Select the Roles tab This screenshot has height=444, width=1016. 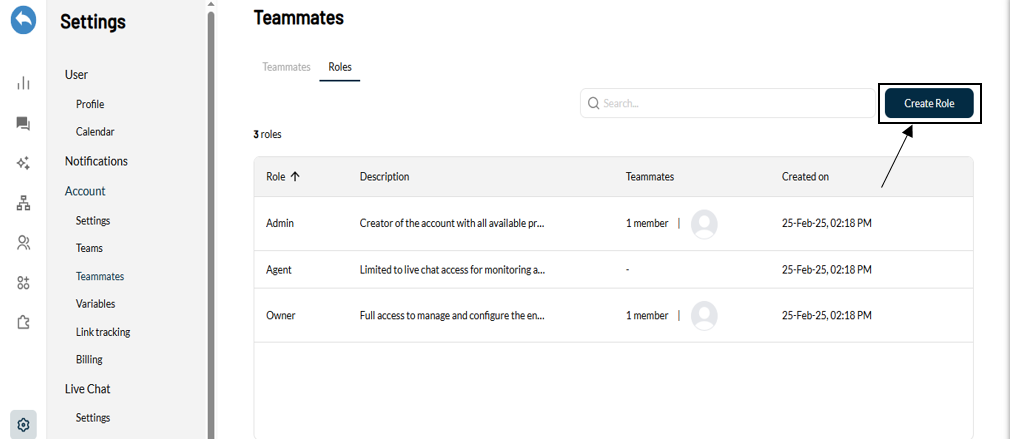pos(340,67)
